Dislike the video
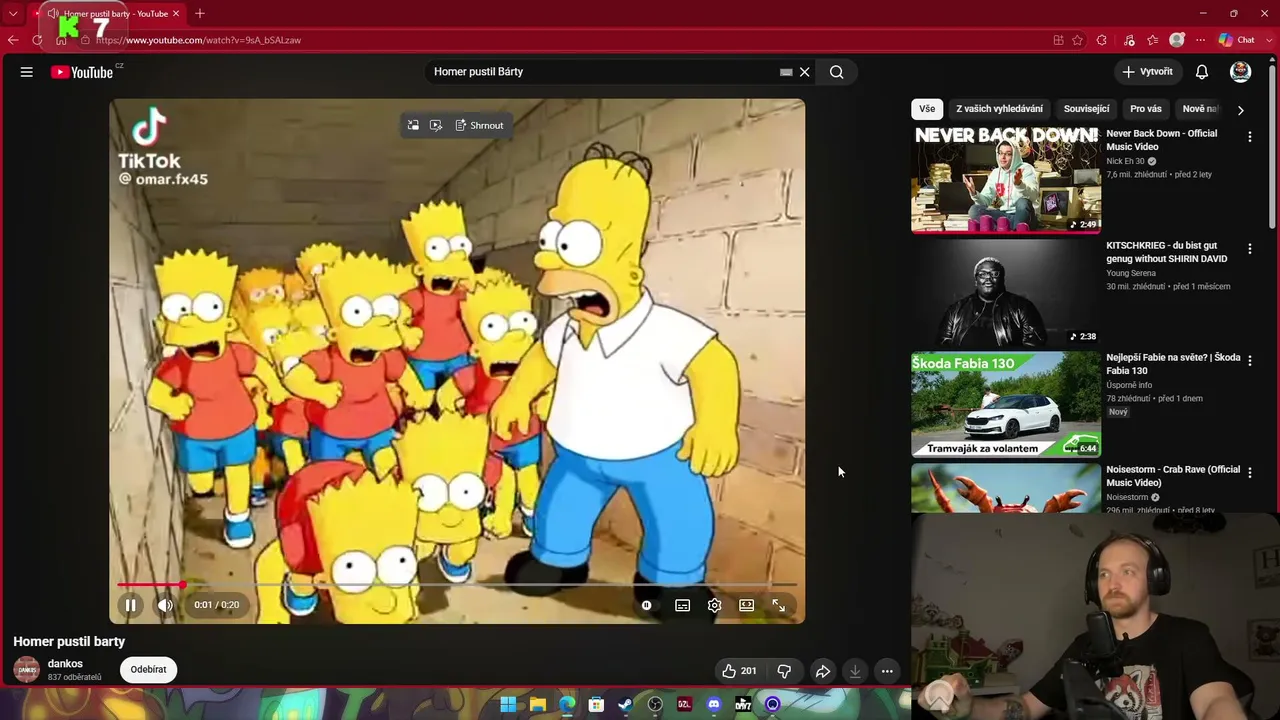 (784, 671)
